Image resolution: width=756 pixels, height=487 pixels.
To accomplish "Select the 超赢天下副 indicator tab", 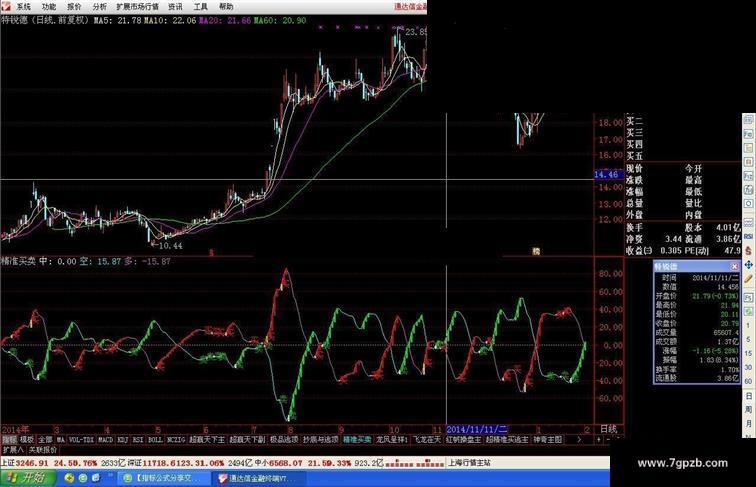I will [247, 440].
